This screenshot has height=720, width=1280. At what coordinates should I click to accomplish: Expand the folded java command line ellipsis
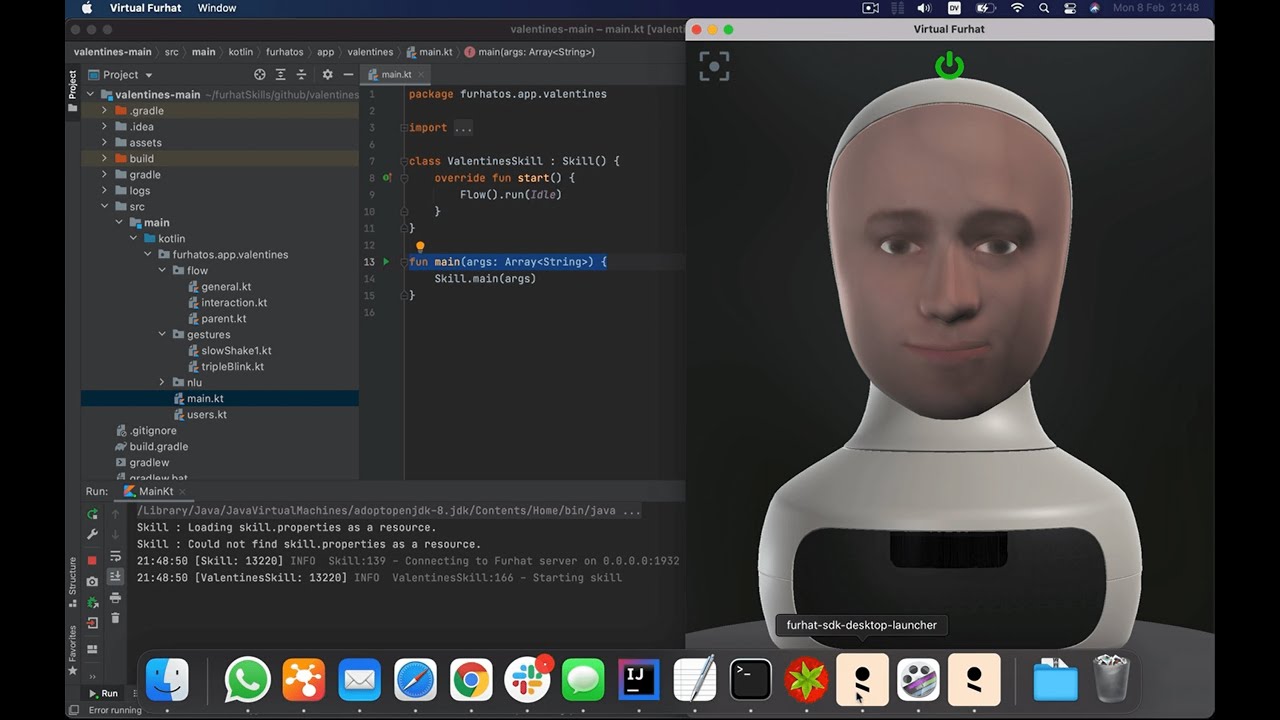[631, 511]
